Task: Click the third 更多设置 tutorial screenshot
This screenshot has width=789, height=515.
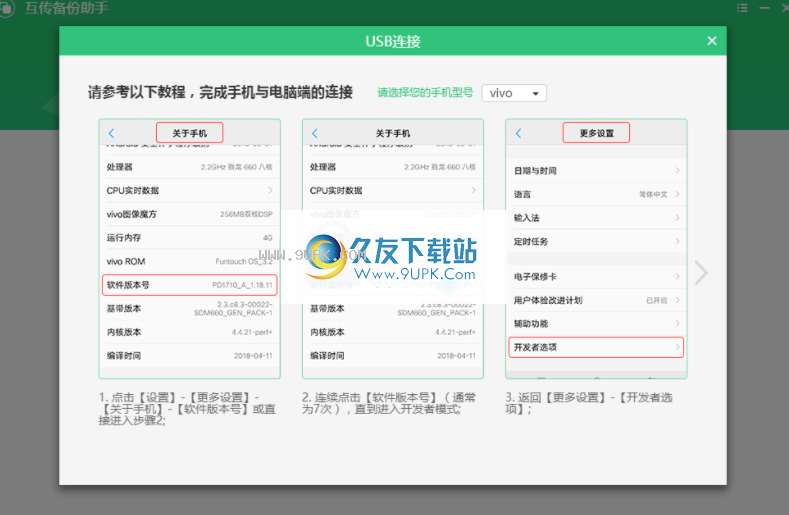Action: 596,249
